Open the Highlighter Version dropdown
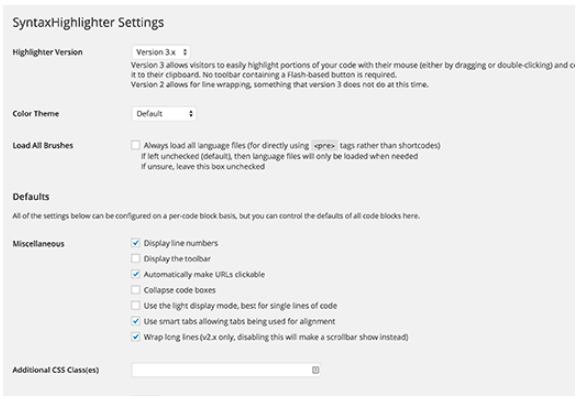The width and height of the screenshot is (583, 399). 161,52
